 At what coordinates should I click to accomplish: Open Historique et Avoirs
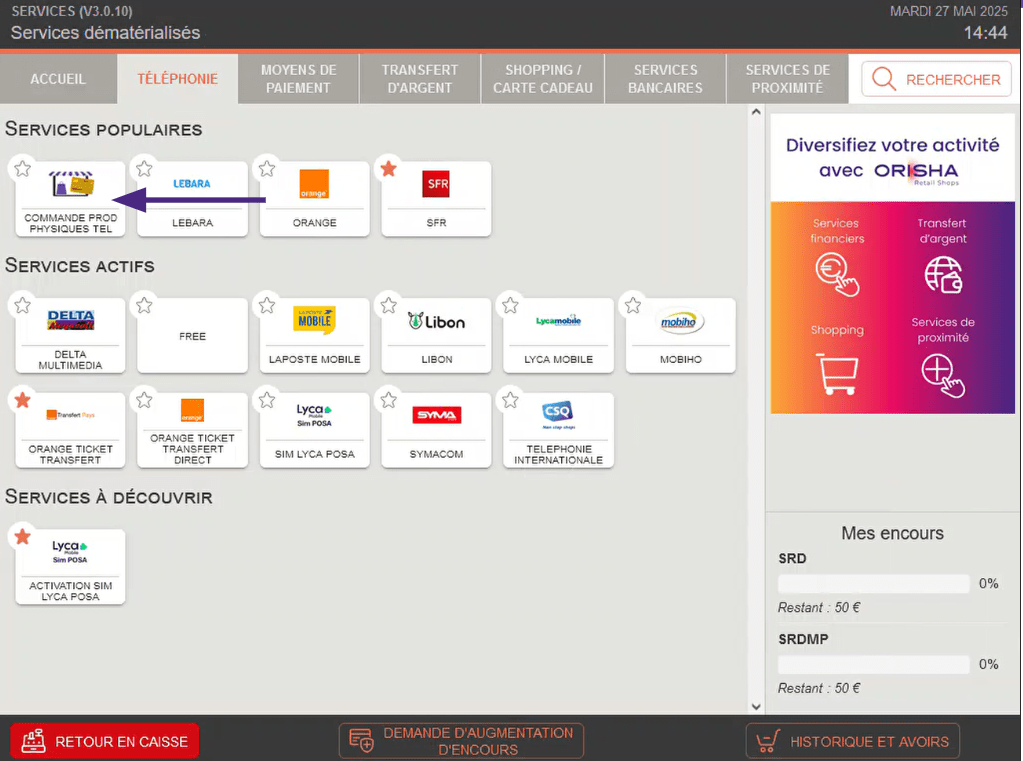(x=853, y=741)
